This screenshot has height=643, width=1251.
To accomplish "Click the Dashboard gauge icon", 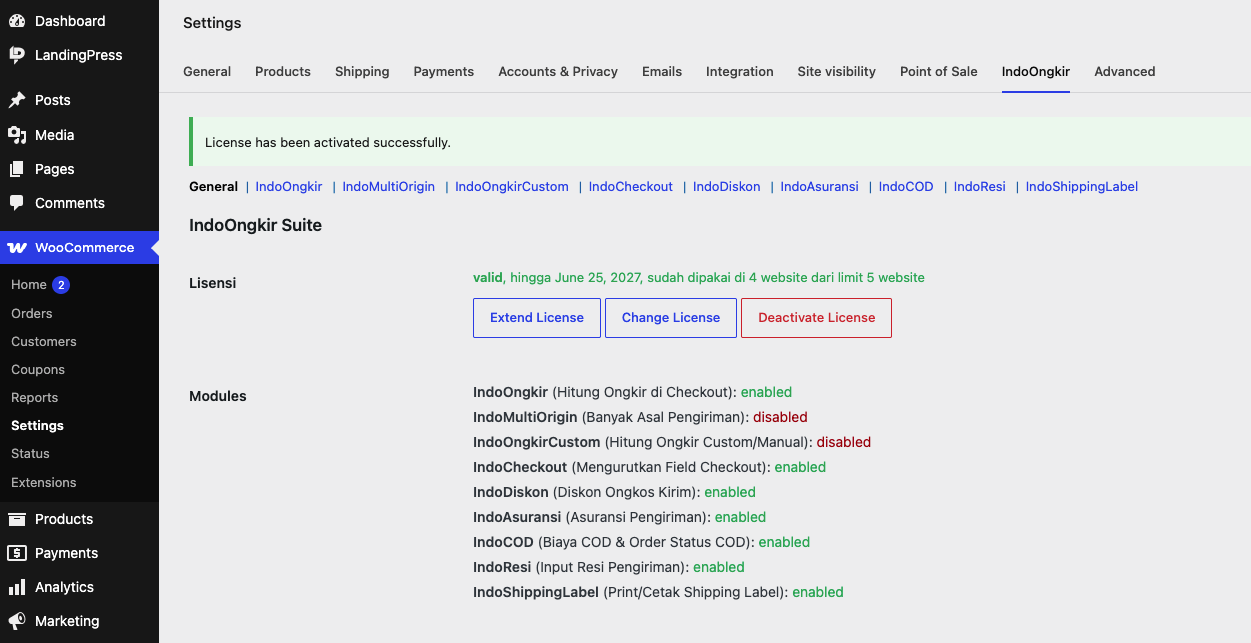I will 17,21.
